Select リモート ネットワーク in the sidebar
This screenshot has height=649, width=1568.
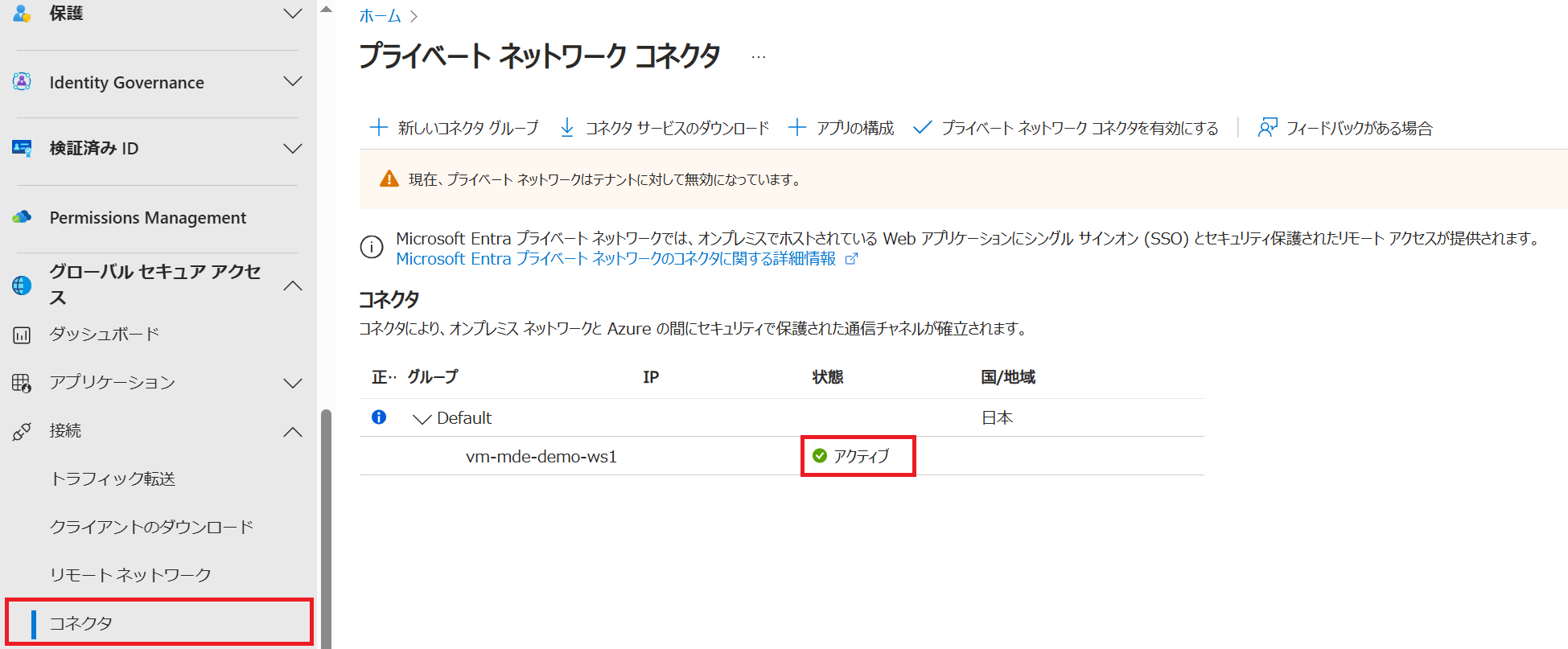(130, 575)
